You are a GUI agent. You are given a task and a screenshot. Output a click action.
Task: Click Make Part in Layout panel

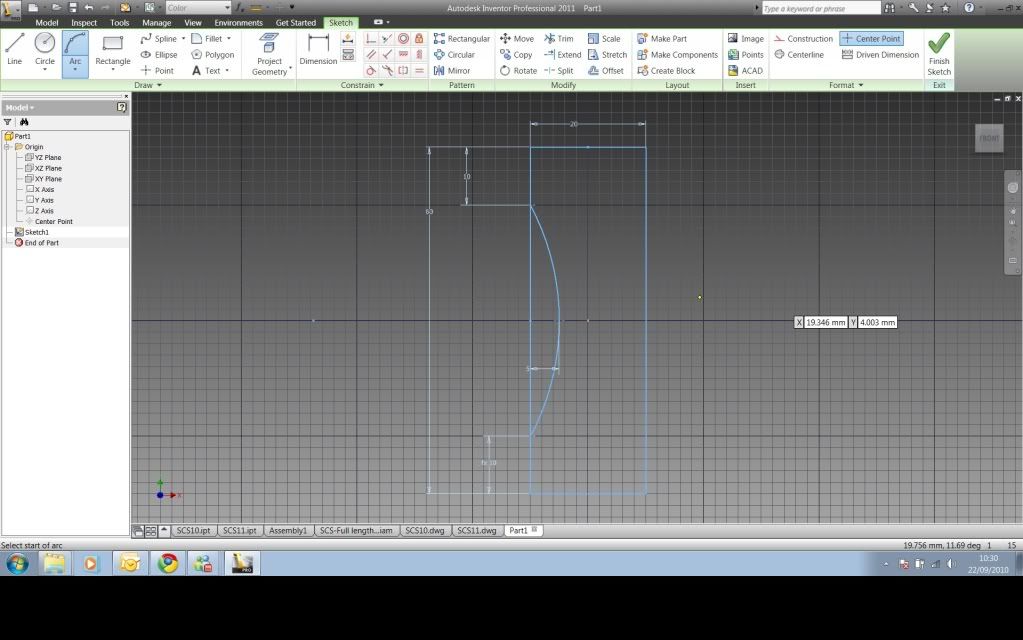pyautogui.click(x=662, y=39)
